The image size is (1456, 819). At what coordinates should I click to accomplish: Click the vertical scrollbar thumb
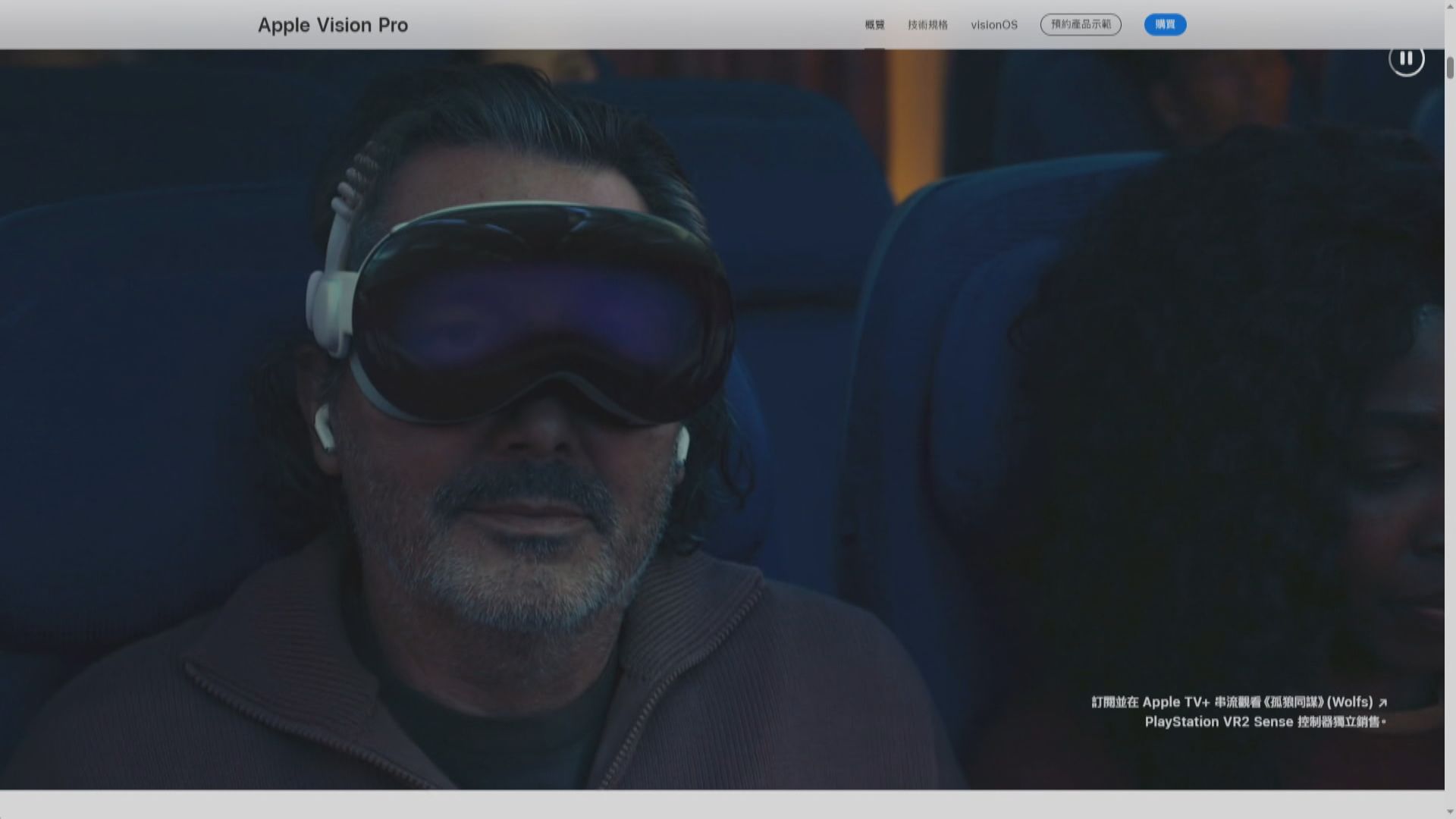pos(1450,67)
